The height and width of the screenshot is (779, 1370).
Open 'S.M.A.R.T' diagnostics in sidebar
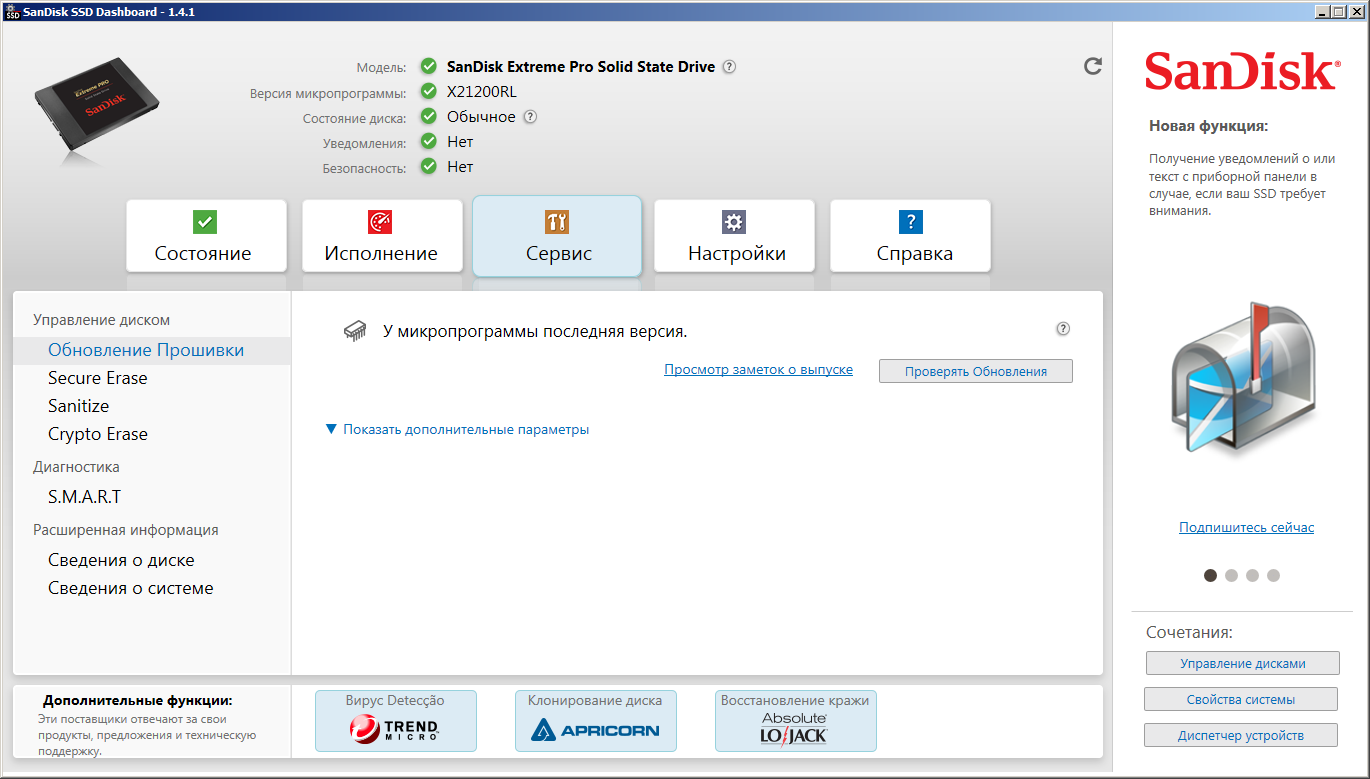85,497
